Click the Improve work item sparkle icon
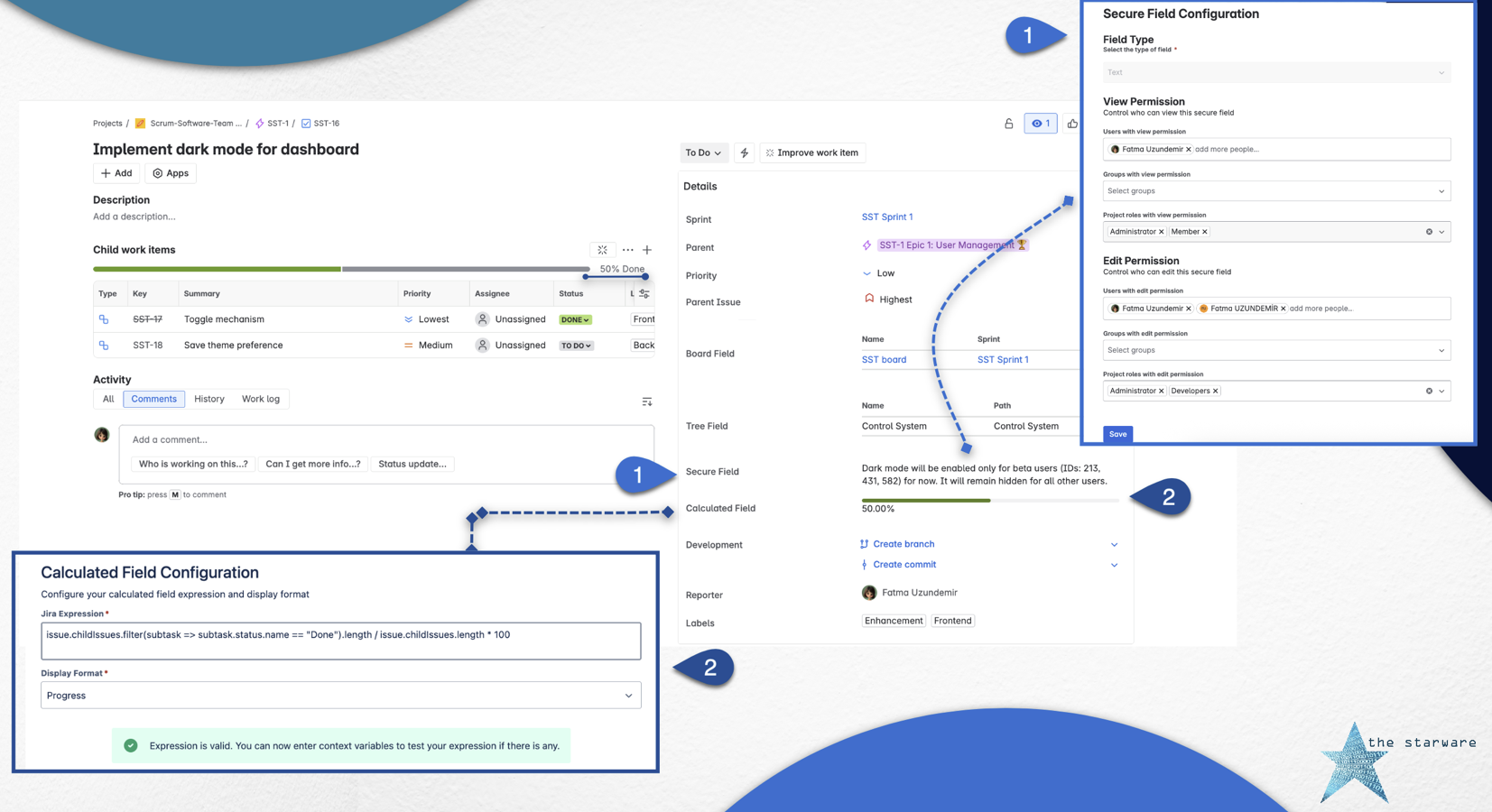The width and height of the screenshot is (1492, 812). coord(770,152)
